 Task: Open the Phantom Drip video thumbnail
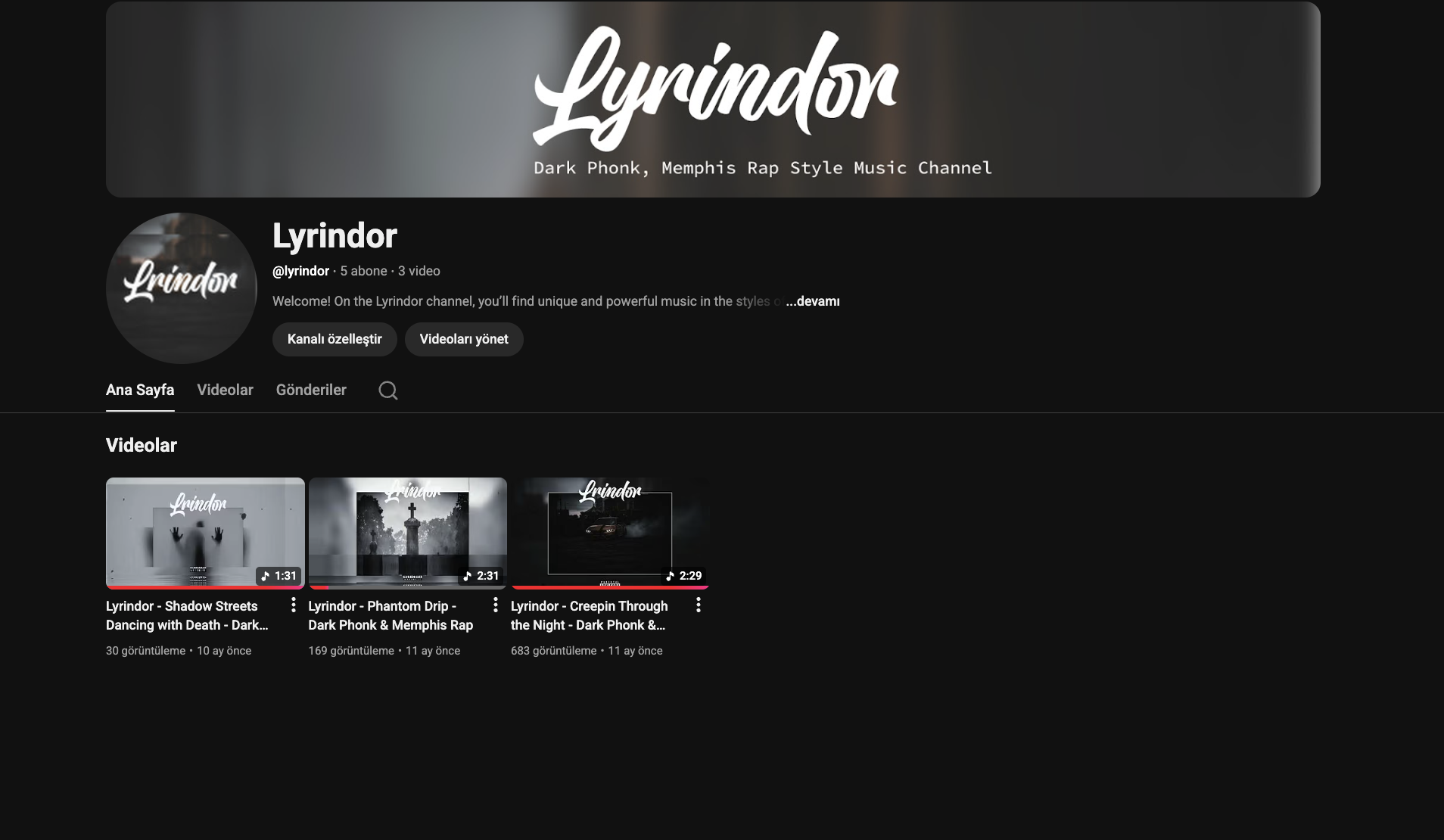408,530
